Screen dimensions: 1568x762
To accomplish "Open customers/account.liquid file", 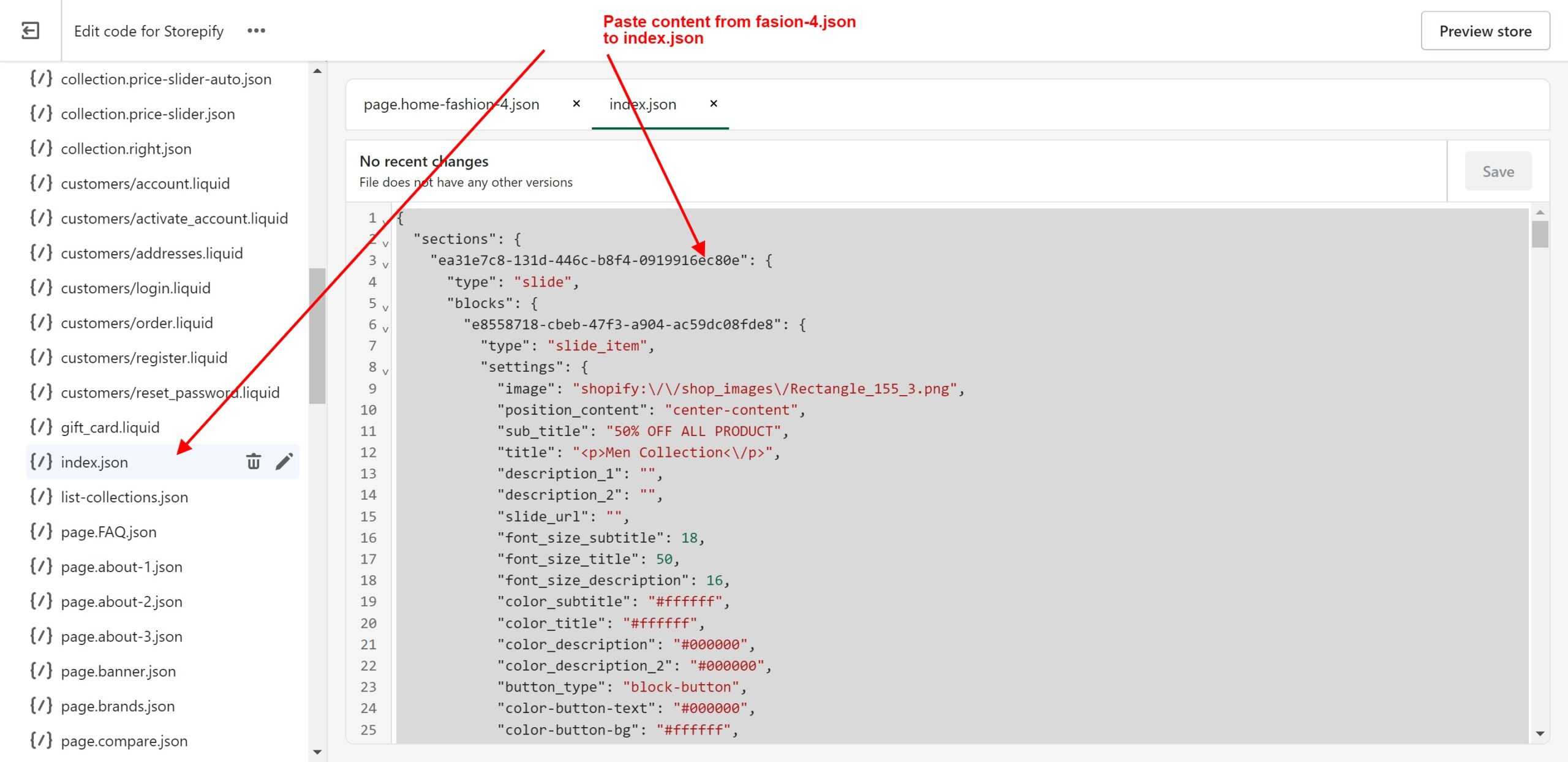I will [145, 184].
